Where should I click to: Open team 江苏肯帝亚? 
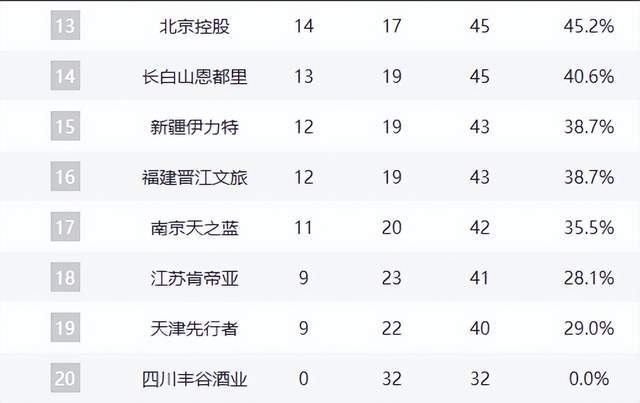coord(195,277)
